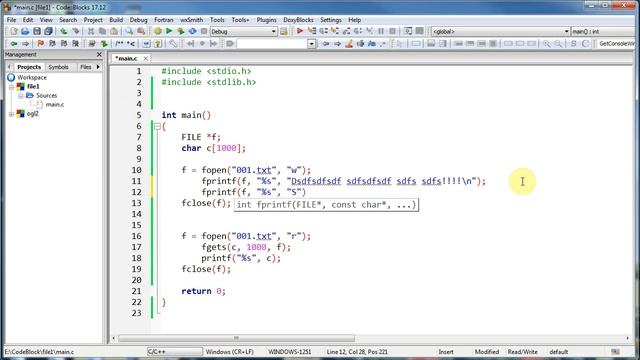
Task: Click the WINDOWS-1251 encoding status text
Action: pyautogui.click(x=289, y=351)
